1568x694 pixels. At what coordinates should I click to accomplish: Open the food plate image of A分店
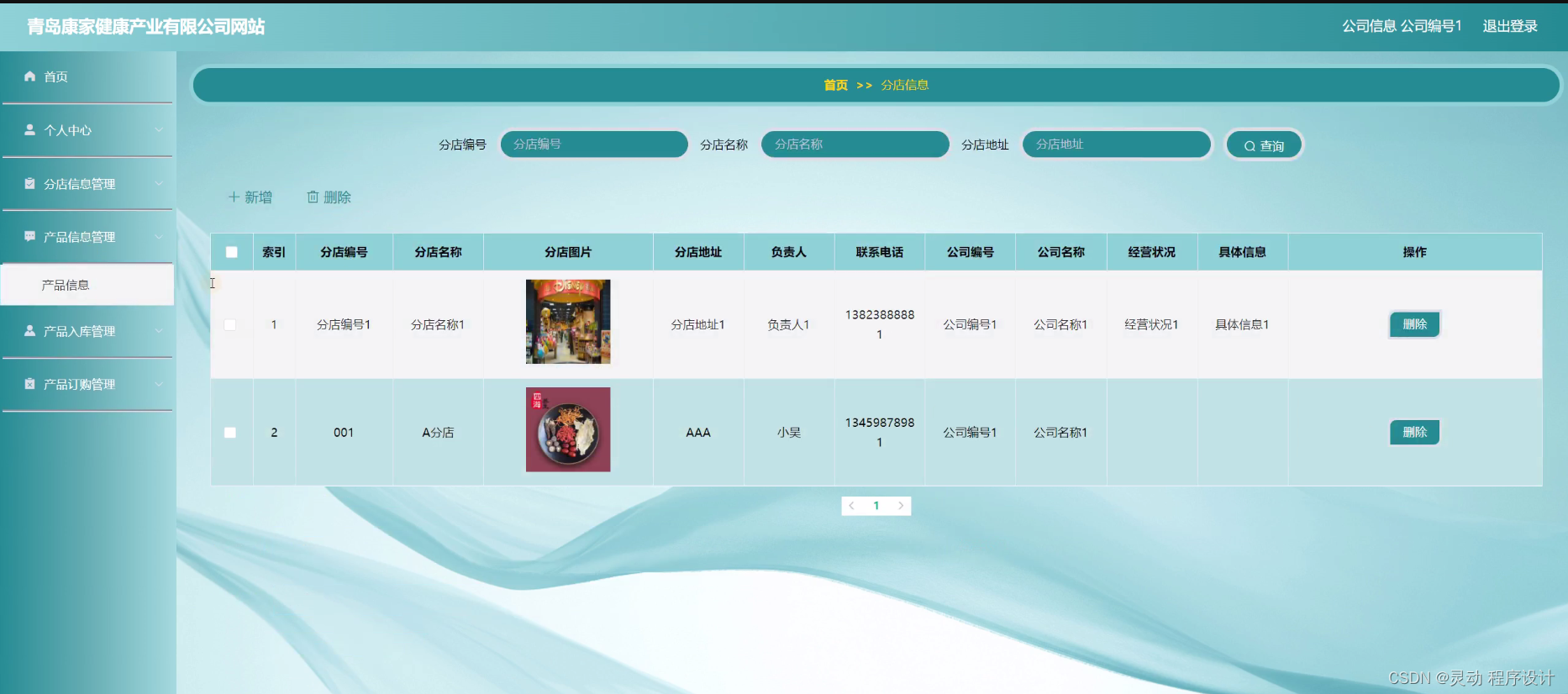pyautogui.click(x=568, y=429)
